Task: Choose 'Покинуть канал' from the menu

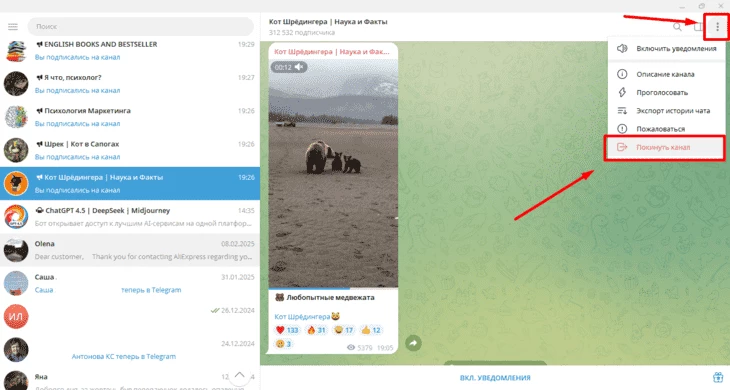Action: click(x=664, y=148)
